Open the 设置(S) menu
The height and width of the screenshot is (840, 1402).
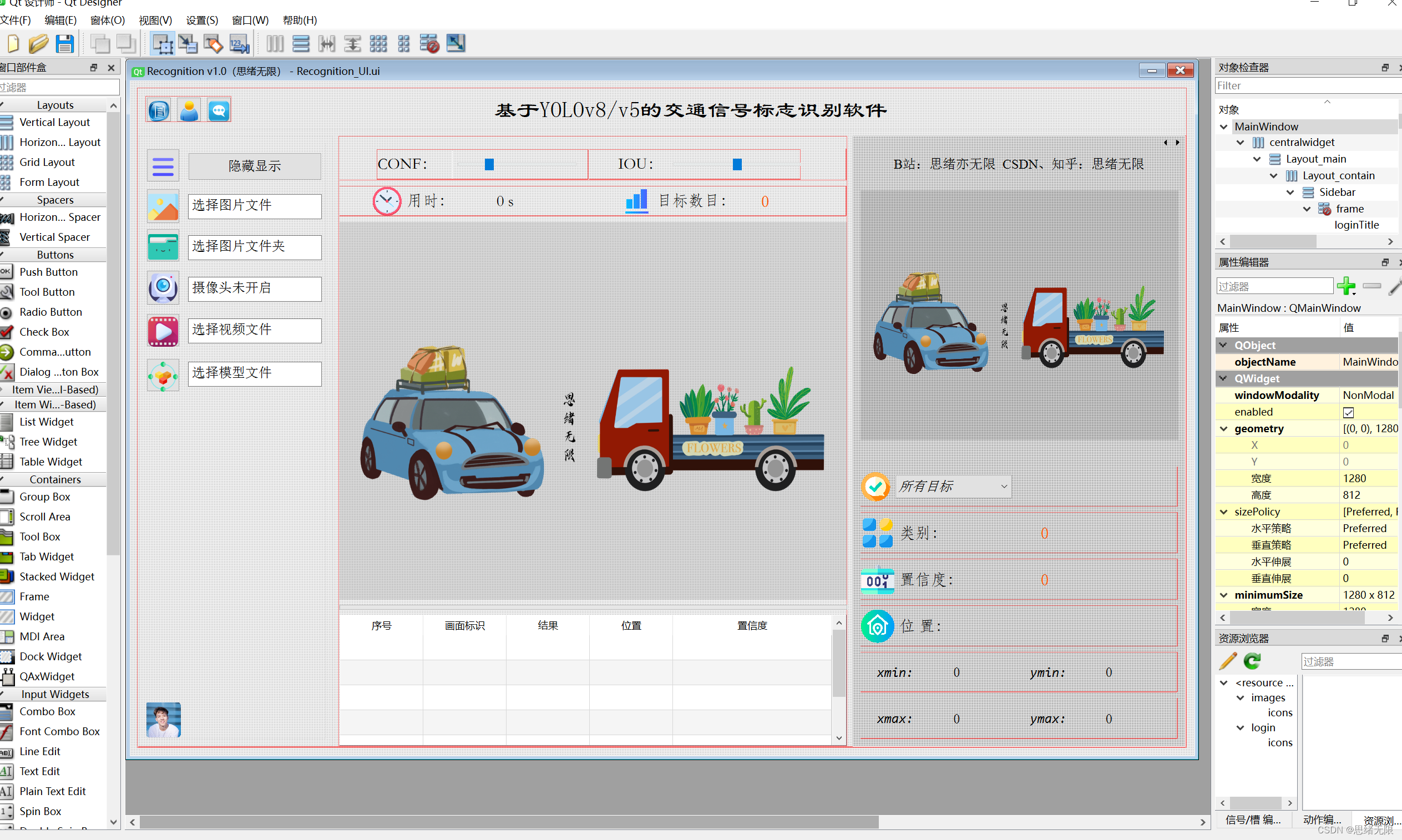point(201,21)
